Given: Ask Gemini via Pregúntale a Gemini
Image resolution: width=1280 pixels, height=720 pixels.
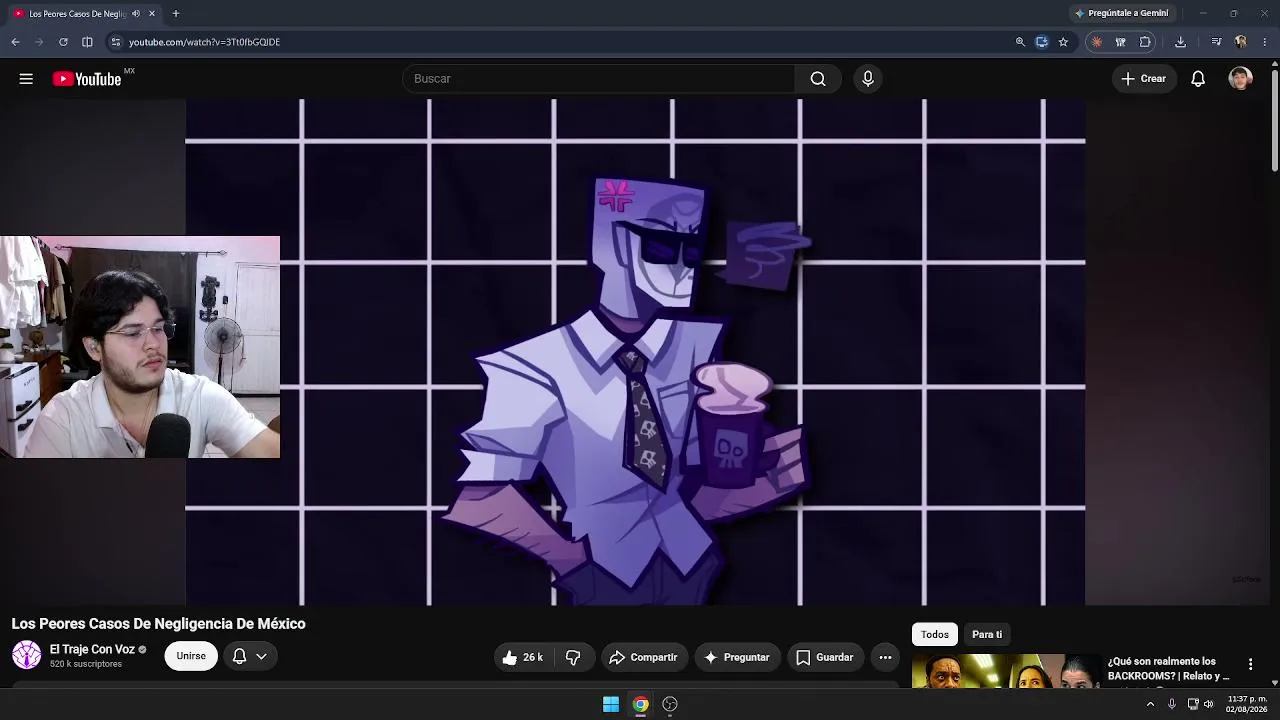Looking at the screenshot, I should click(1121, 14).
